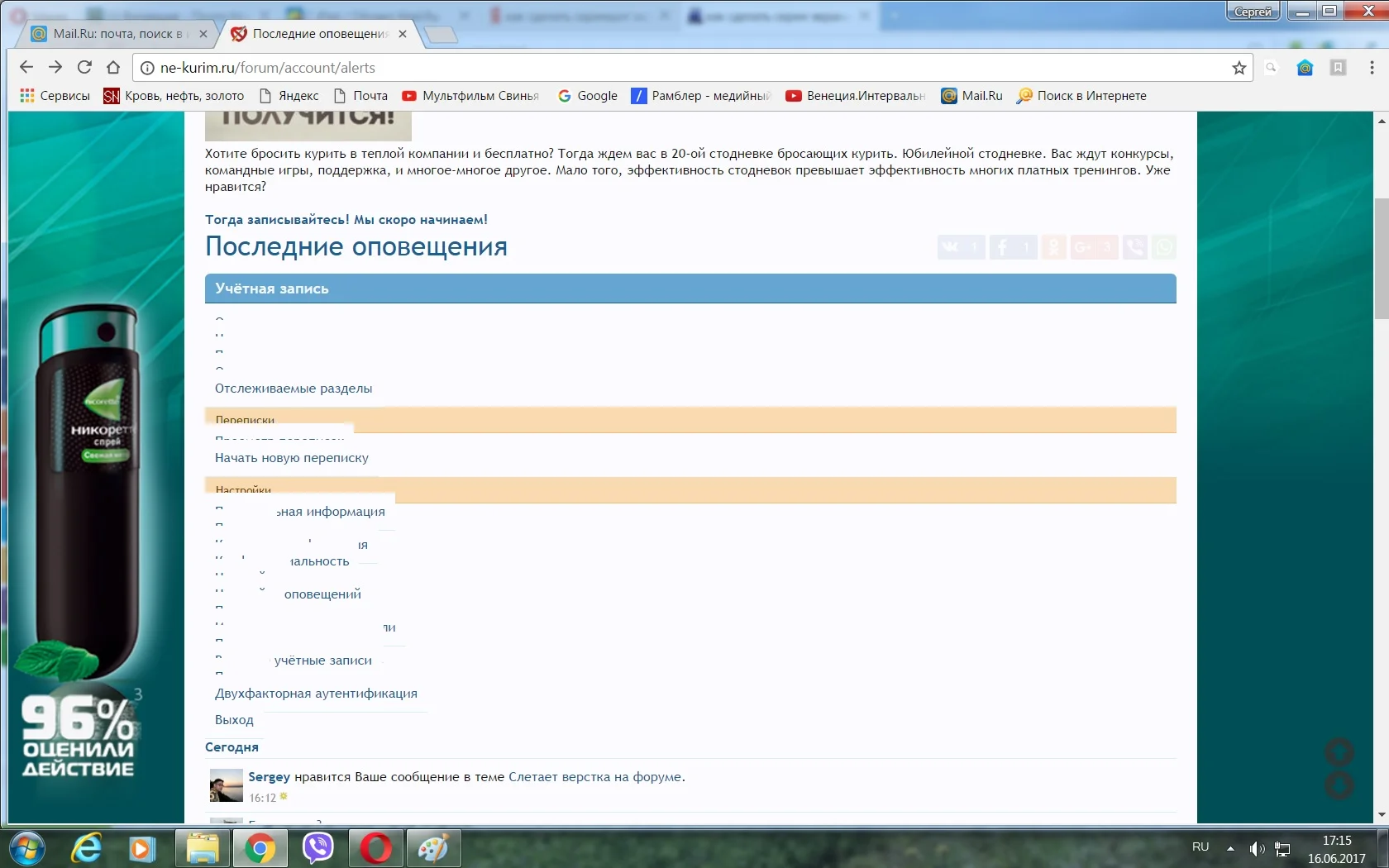The height and width of the screenshot is (868, 1389).
Task: Expand the Переписки section header
Action: (x=245, y=420)
